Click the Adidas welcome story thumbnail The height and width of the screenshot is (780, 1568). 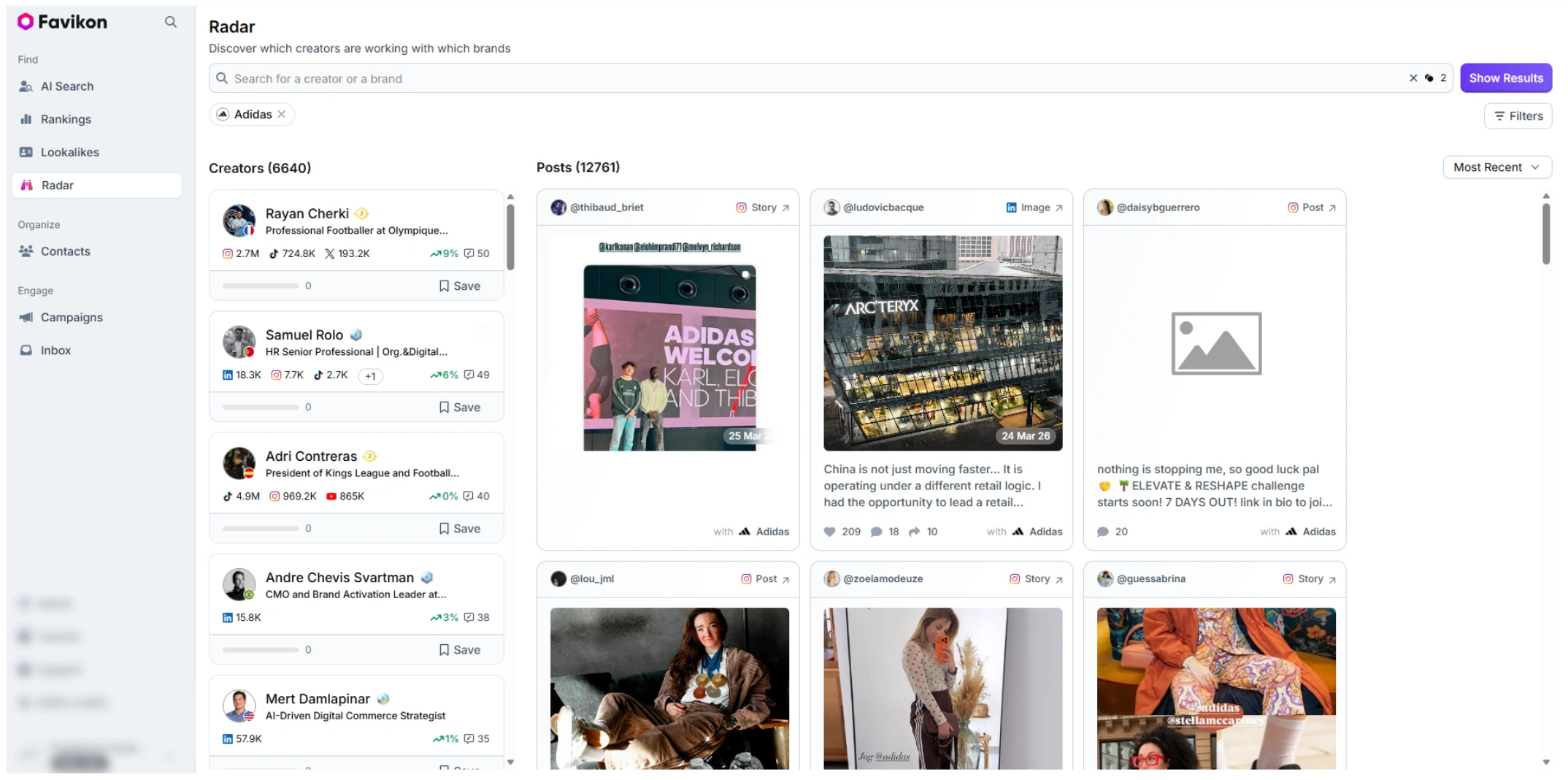669,358
